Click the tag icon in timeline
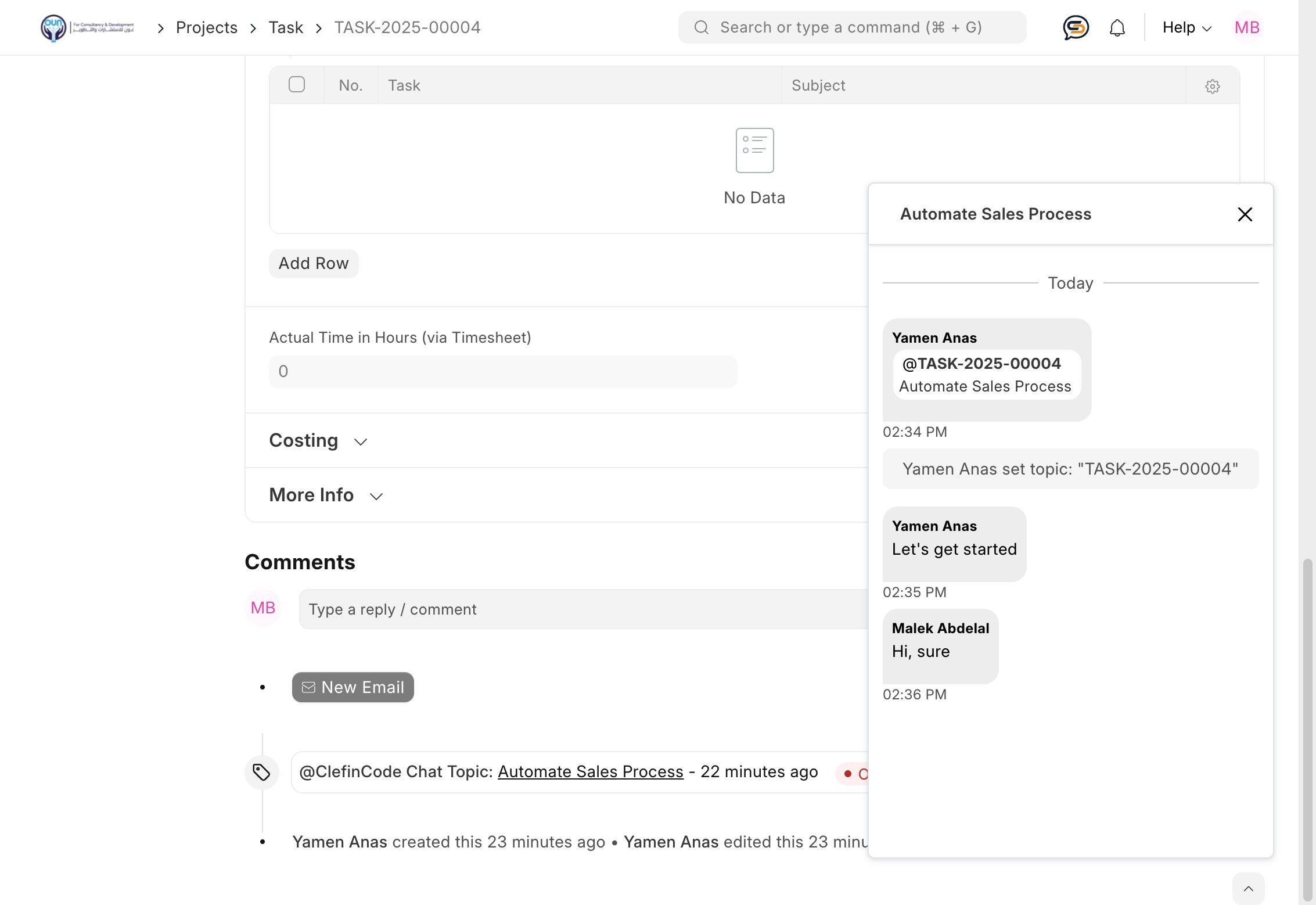 coord(261,772)
